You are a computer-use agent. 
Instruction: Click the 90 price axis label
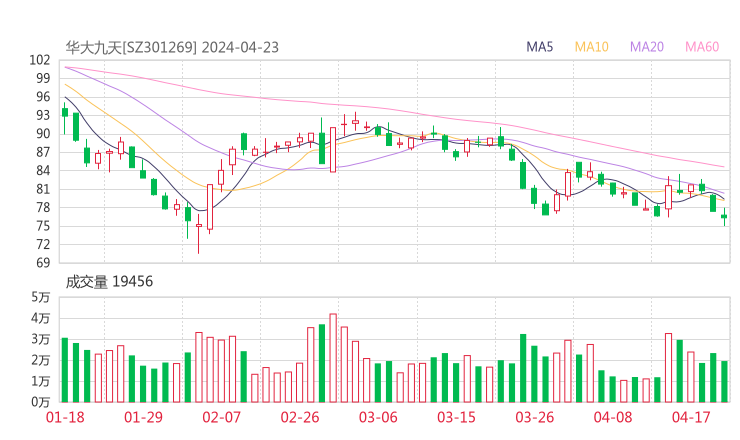coord(43,134)
